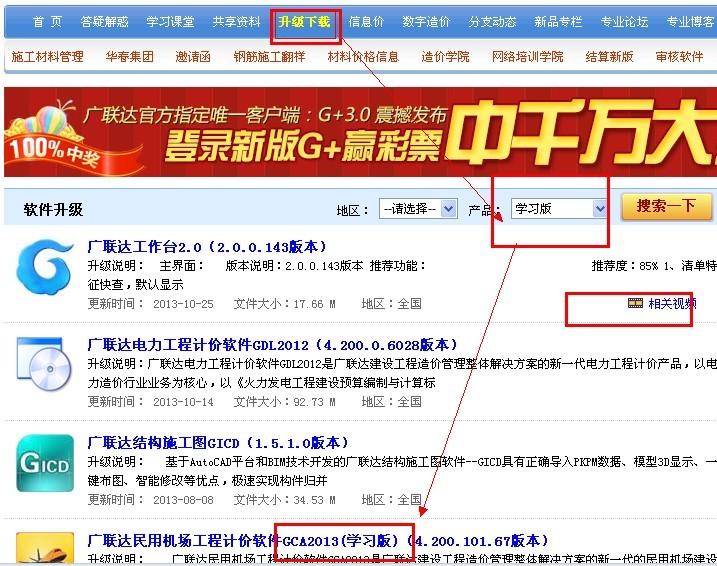This screenshot has width=717, height=566.
Task: Click the update date 2013-08-08
Action: (x=183, y=500)
